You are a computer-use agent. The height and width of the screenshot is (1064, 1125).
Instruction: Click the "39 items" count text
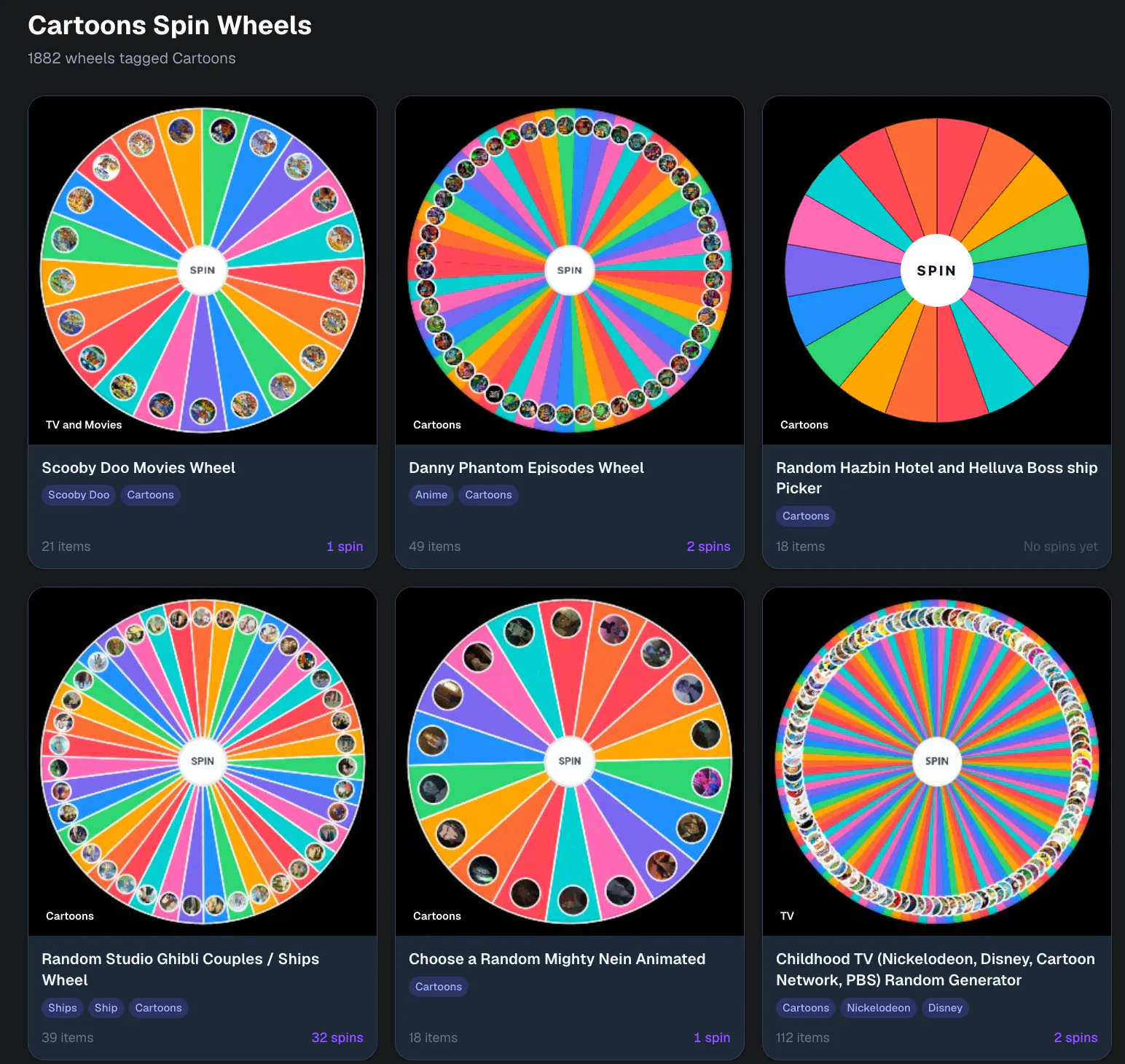point(68,1038)
